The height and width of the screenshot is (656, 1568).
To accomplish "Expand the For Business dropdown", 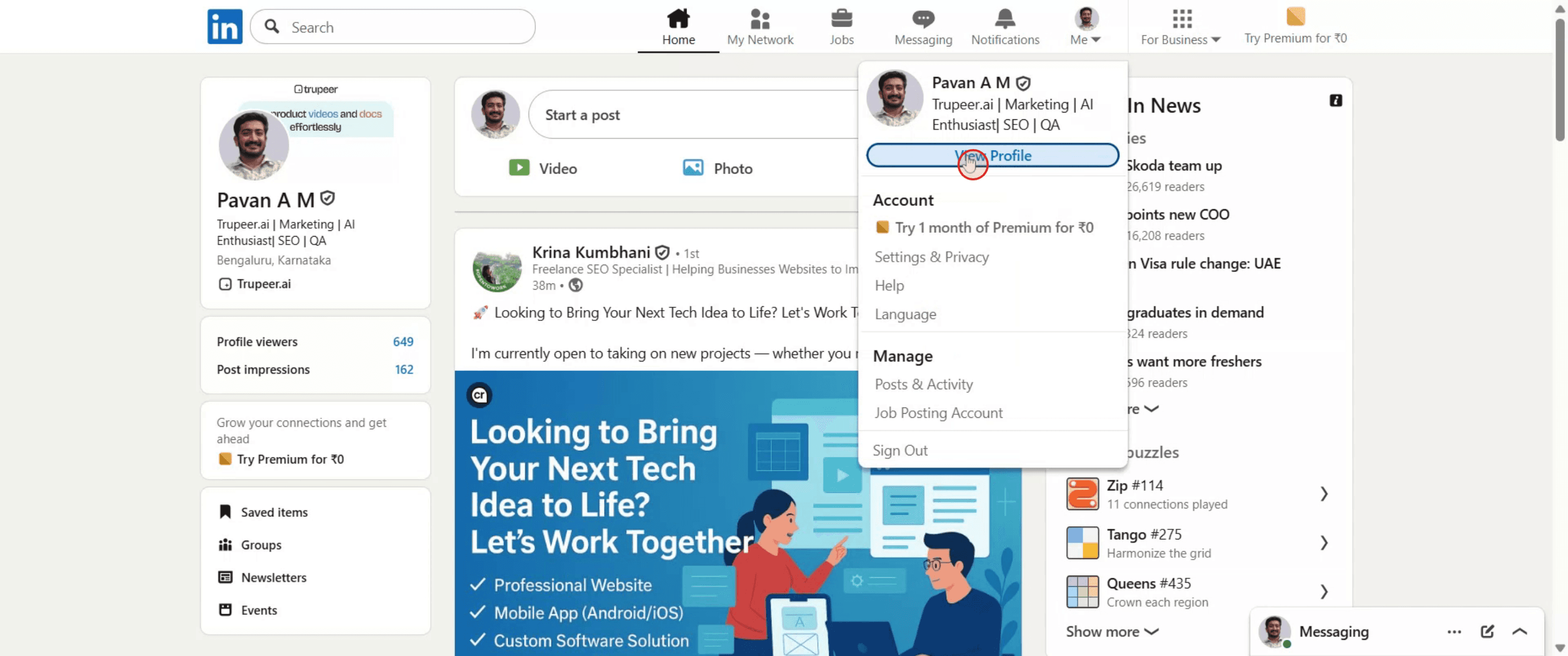I will point(1180,27).
